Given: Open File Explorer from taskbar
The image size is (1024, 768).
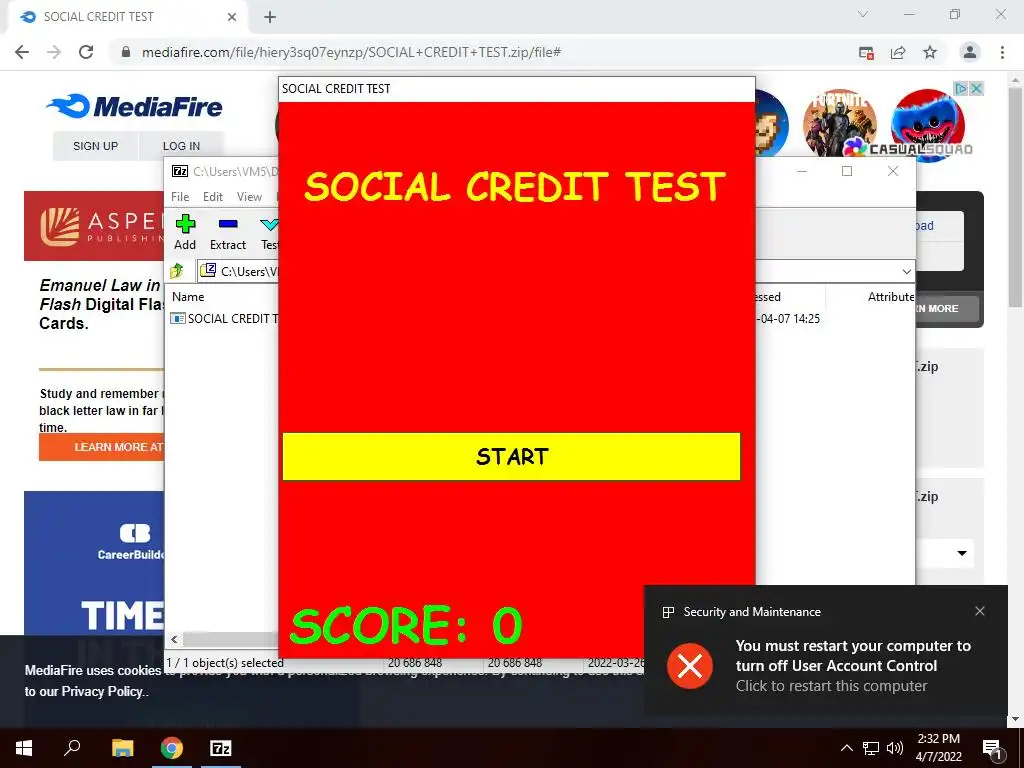Looking at the screenshot, I should click(122, 748).
